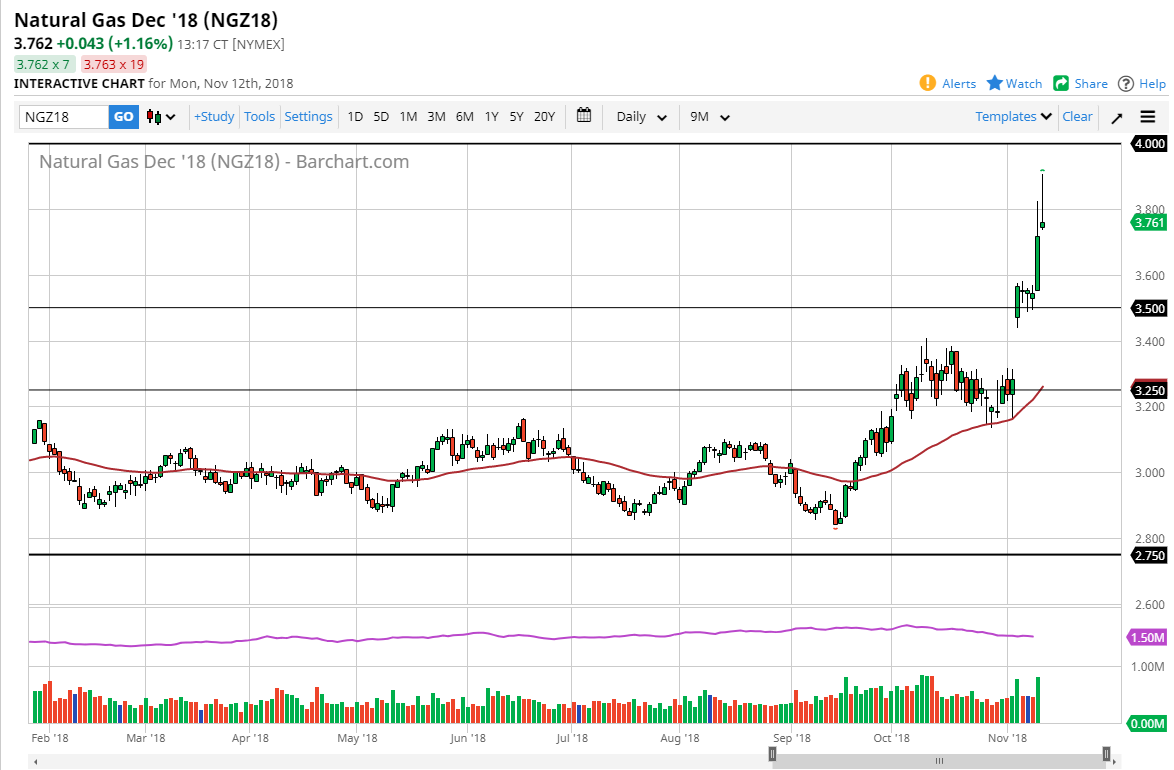Open chart Settings link
This screenshot has width=1174, height=770.
(308, 116)
